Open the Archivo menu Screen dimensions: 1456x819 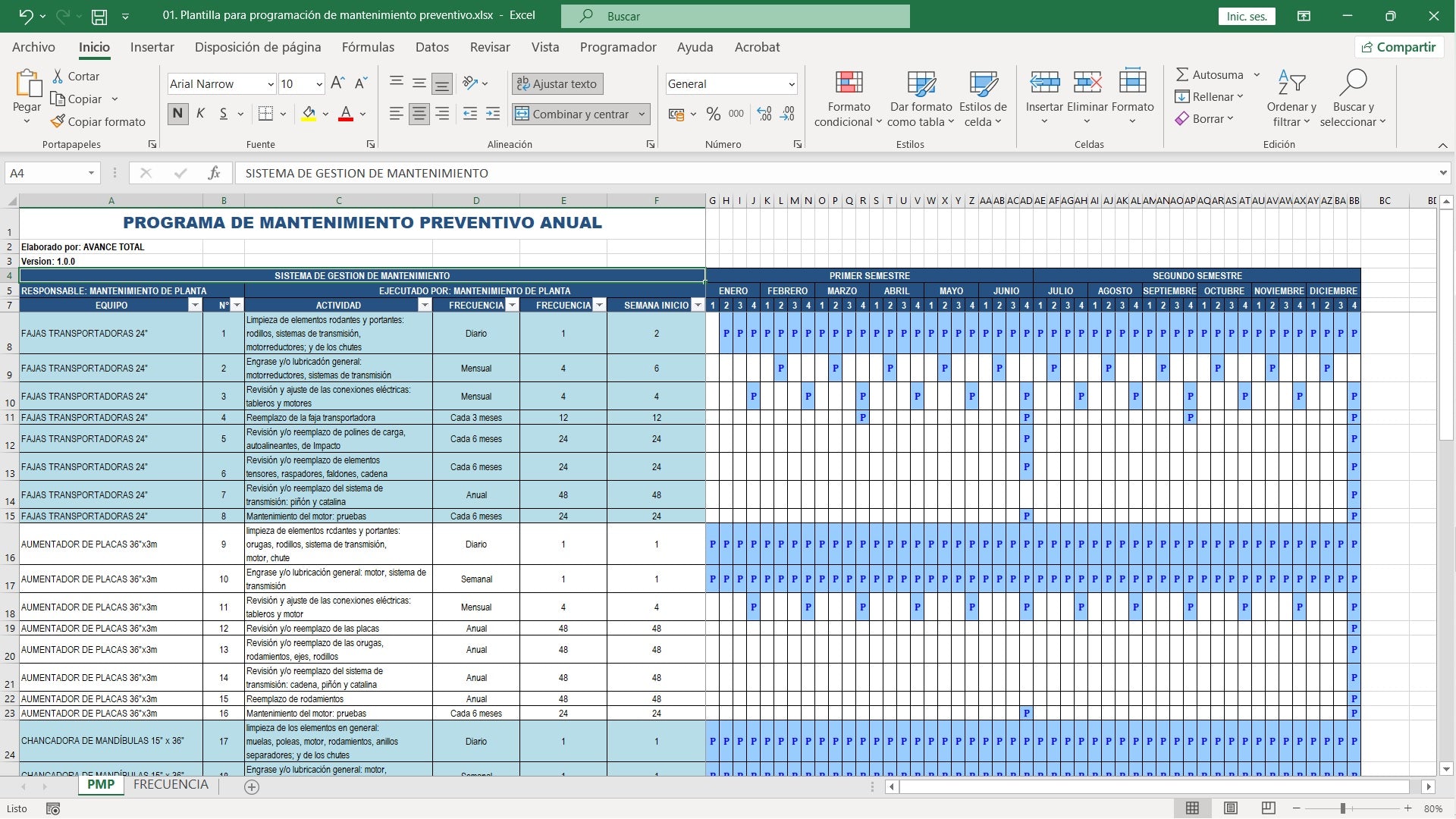click(33, 47)
